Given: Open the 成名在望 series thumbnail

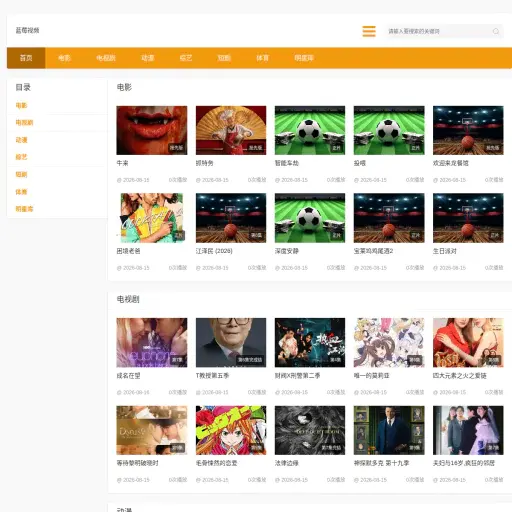Looking at the screenshot, I should (152, 343).
